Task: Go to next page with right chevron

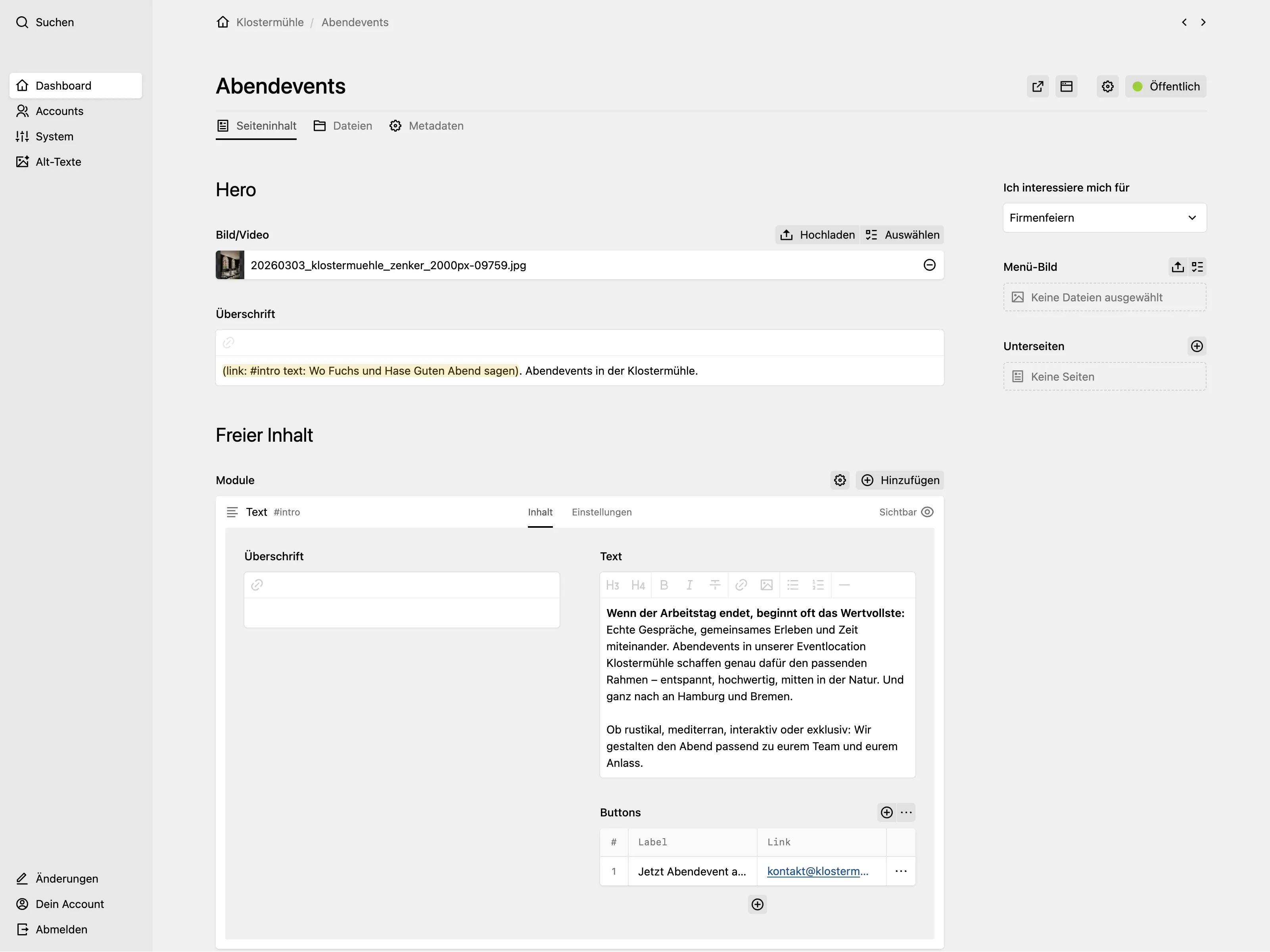Action: (1203, 22)
